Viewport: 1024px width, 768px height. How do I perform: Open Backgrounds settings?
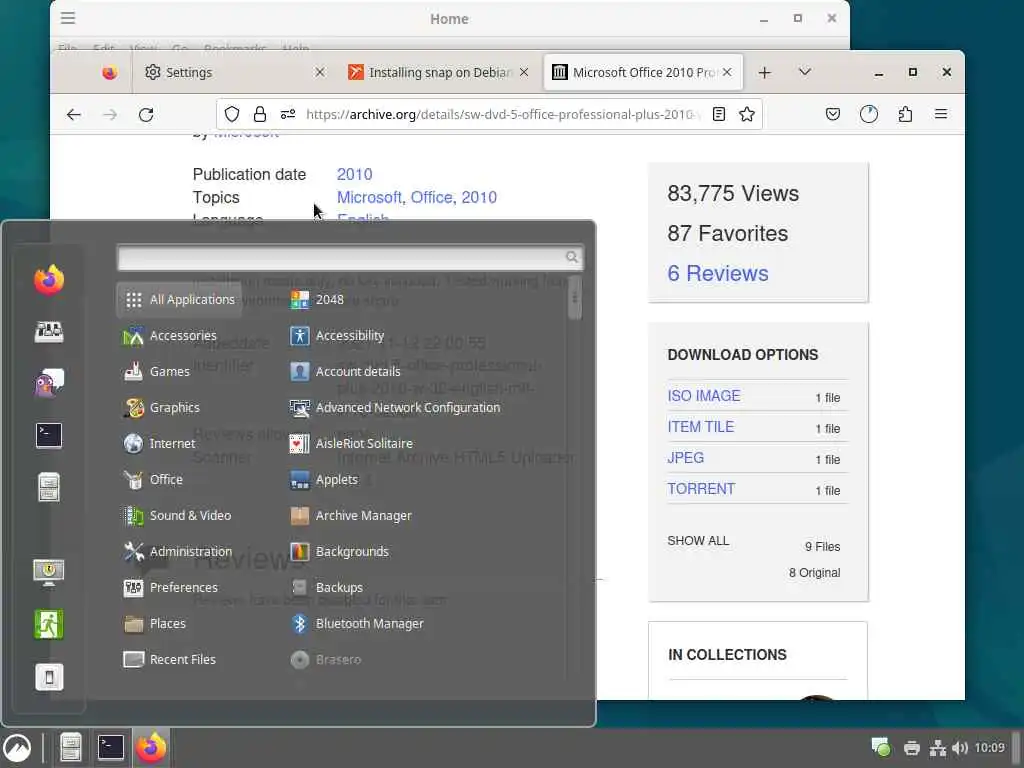pos(340,551)
